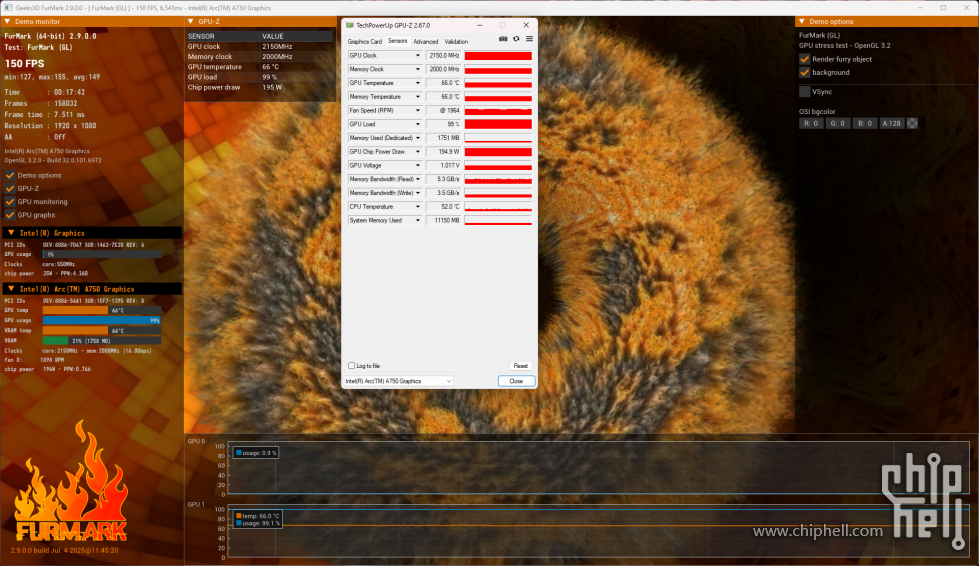Open the GPU Clock sensor dropdown
The height and width of the screenshot is (566, 979).
(x=418, y=56)
